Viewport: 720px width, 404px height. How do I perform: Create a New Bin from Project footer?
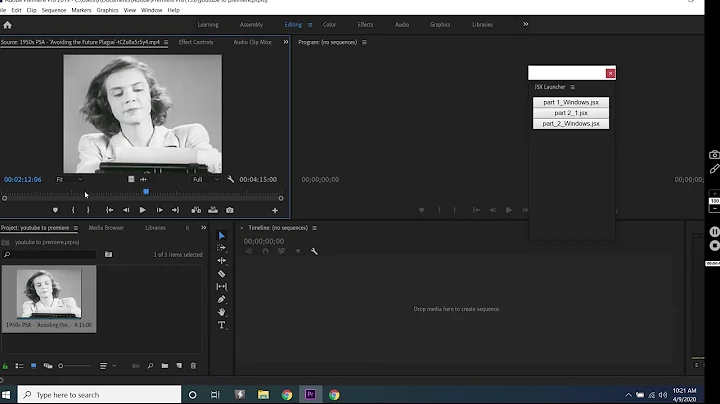tap(164, 366)
